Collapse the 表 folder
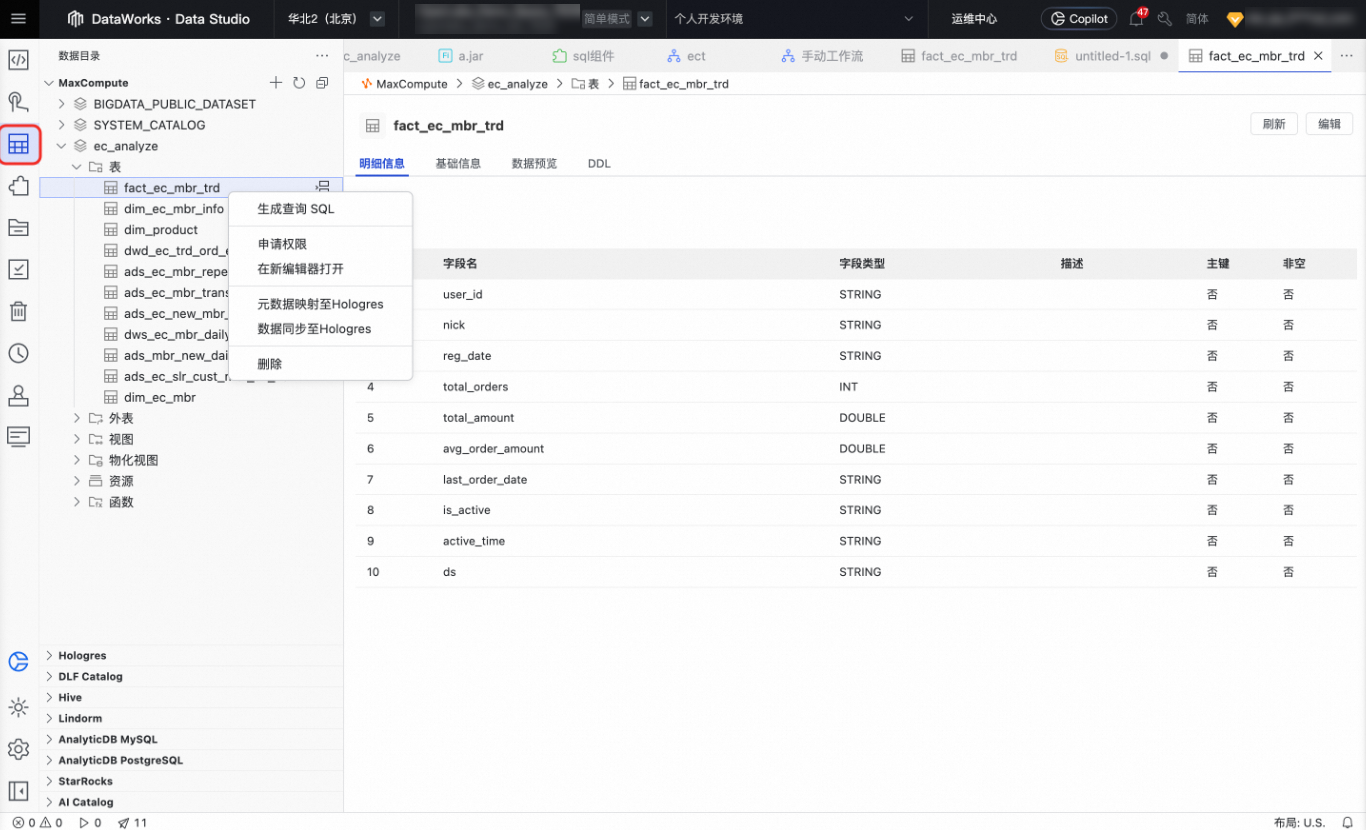The height and width of the screenshot is (830, 1366). pos(77,167)
